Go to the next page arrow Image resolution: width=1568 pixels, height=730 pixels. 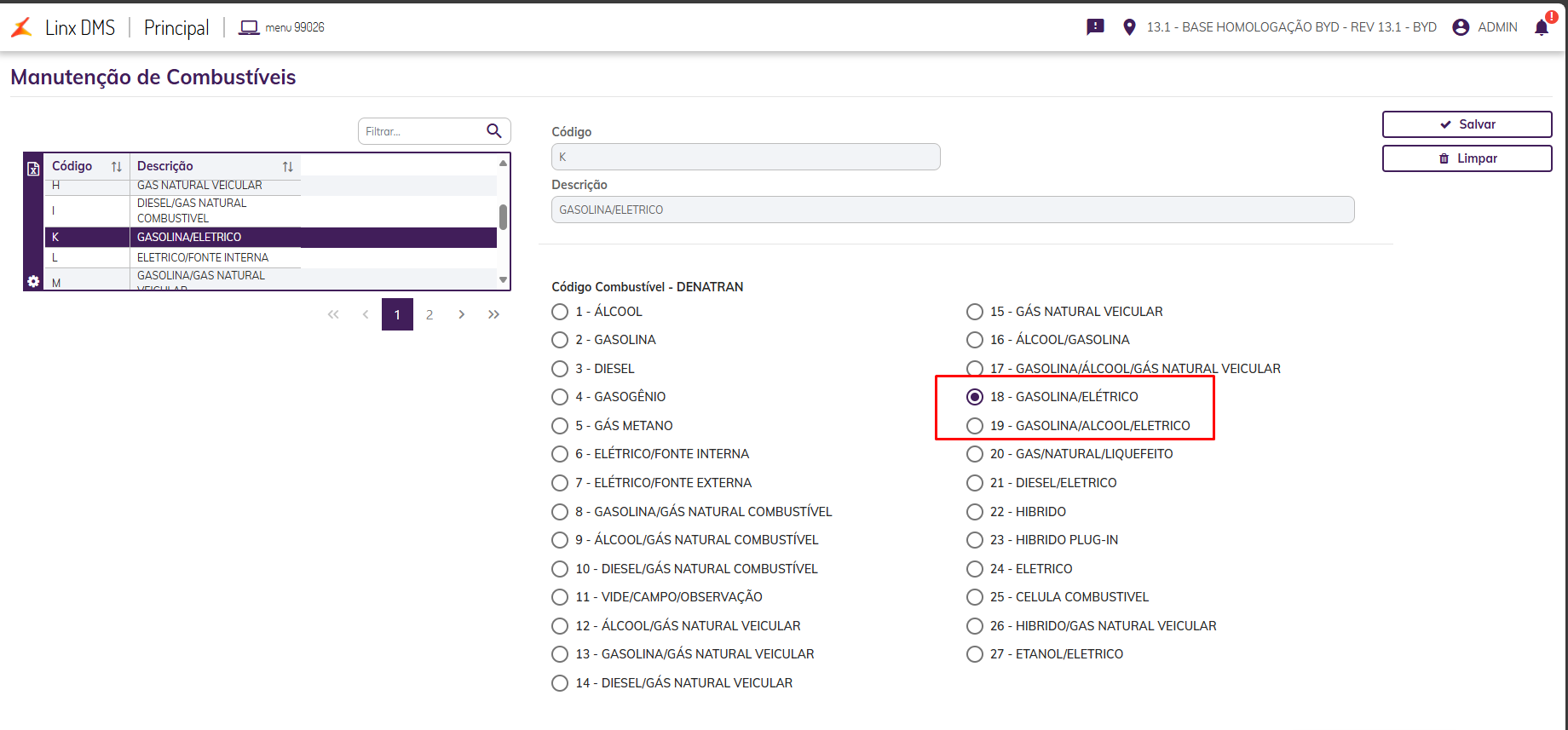[x=461, y=314]
